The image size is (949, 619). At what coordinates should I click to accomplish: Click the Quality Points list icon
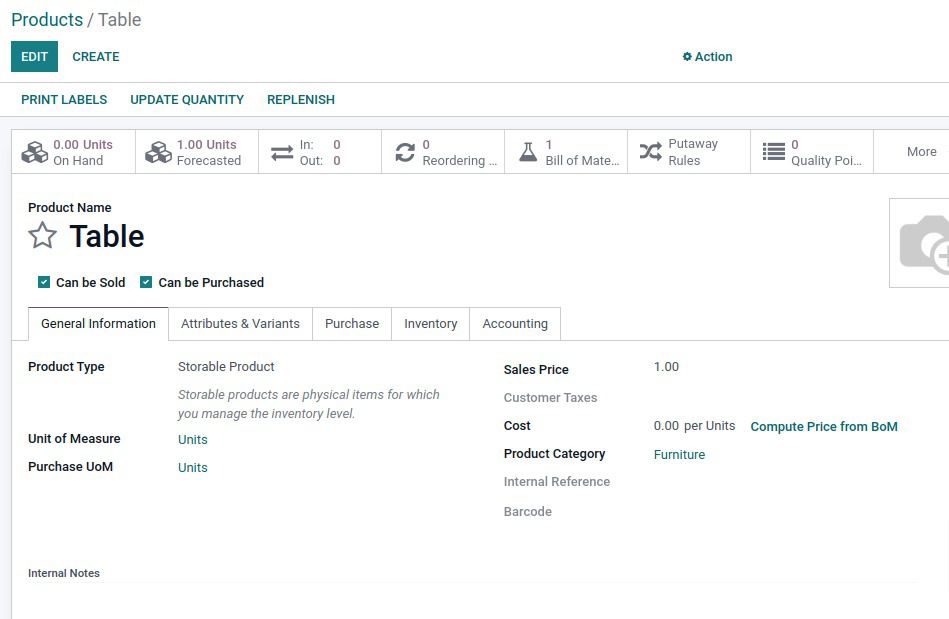[x=773, y=152]
